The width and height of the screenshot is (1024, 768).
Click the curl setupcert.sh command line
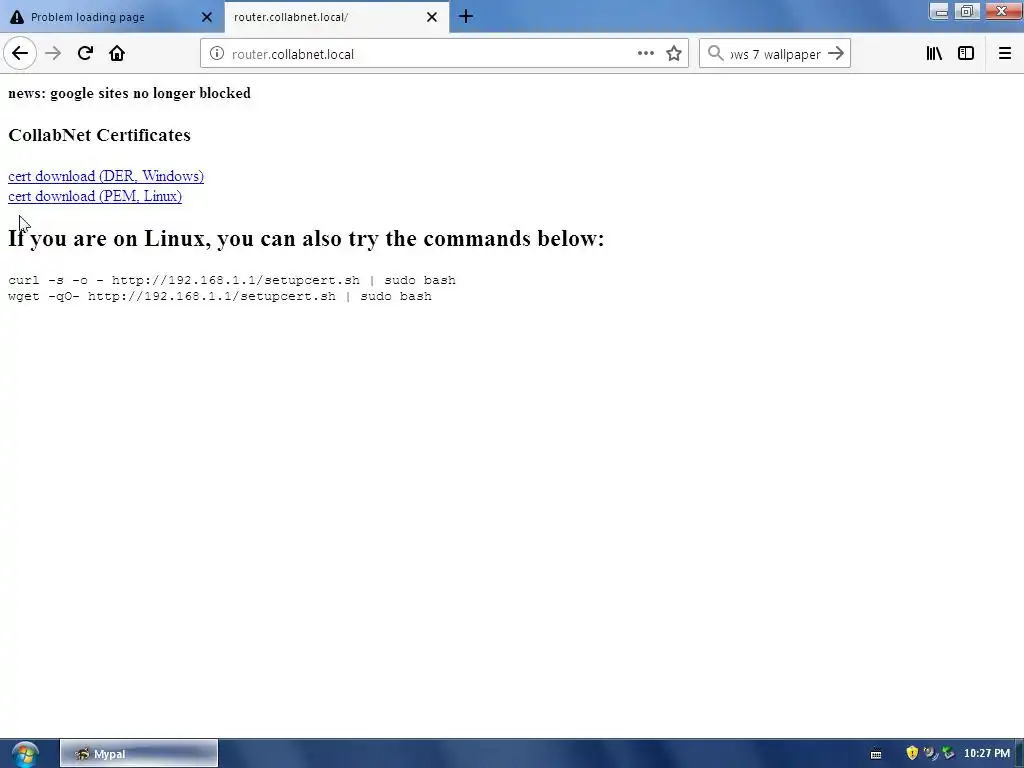click(x=232, y=280)
